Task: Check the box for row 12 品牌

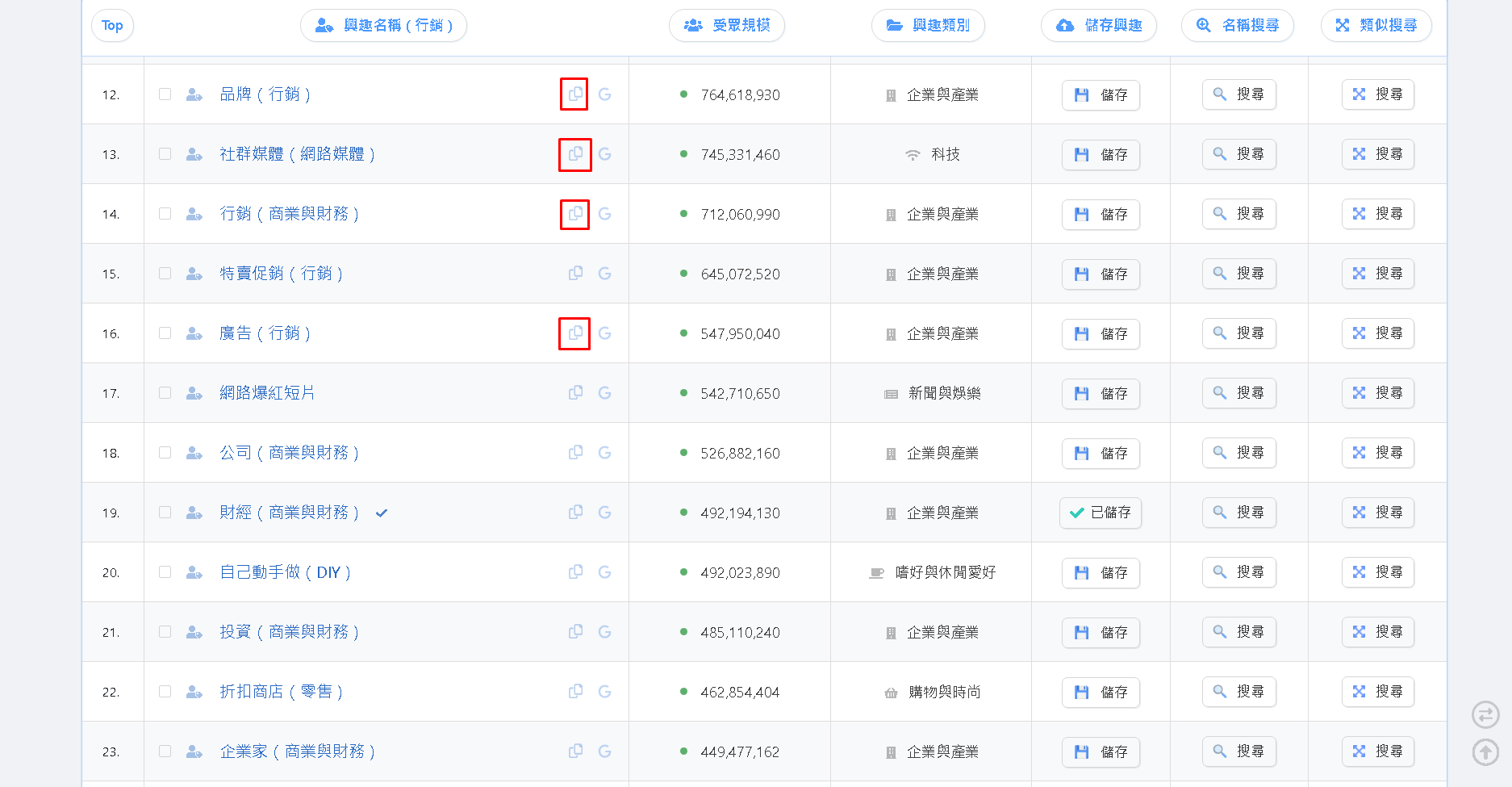Action: click(165, 94)
